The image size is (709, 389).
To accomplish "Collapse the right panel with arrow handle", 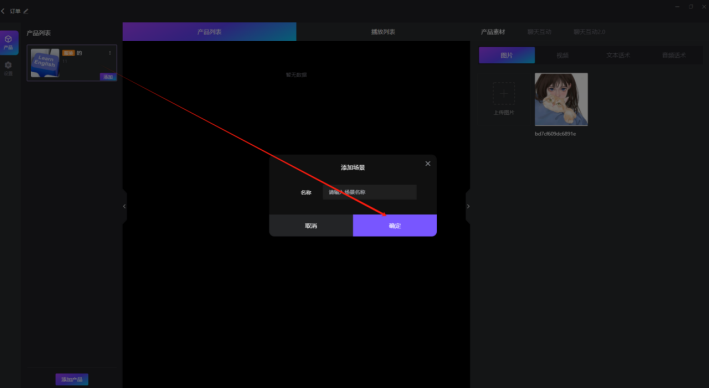I will (468, 206).
